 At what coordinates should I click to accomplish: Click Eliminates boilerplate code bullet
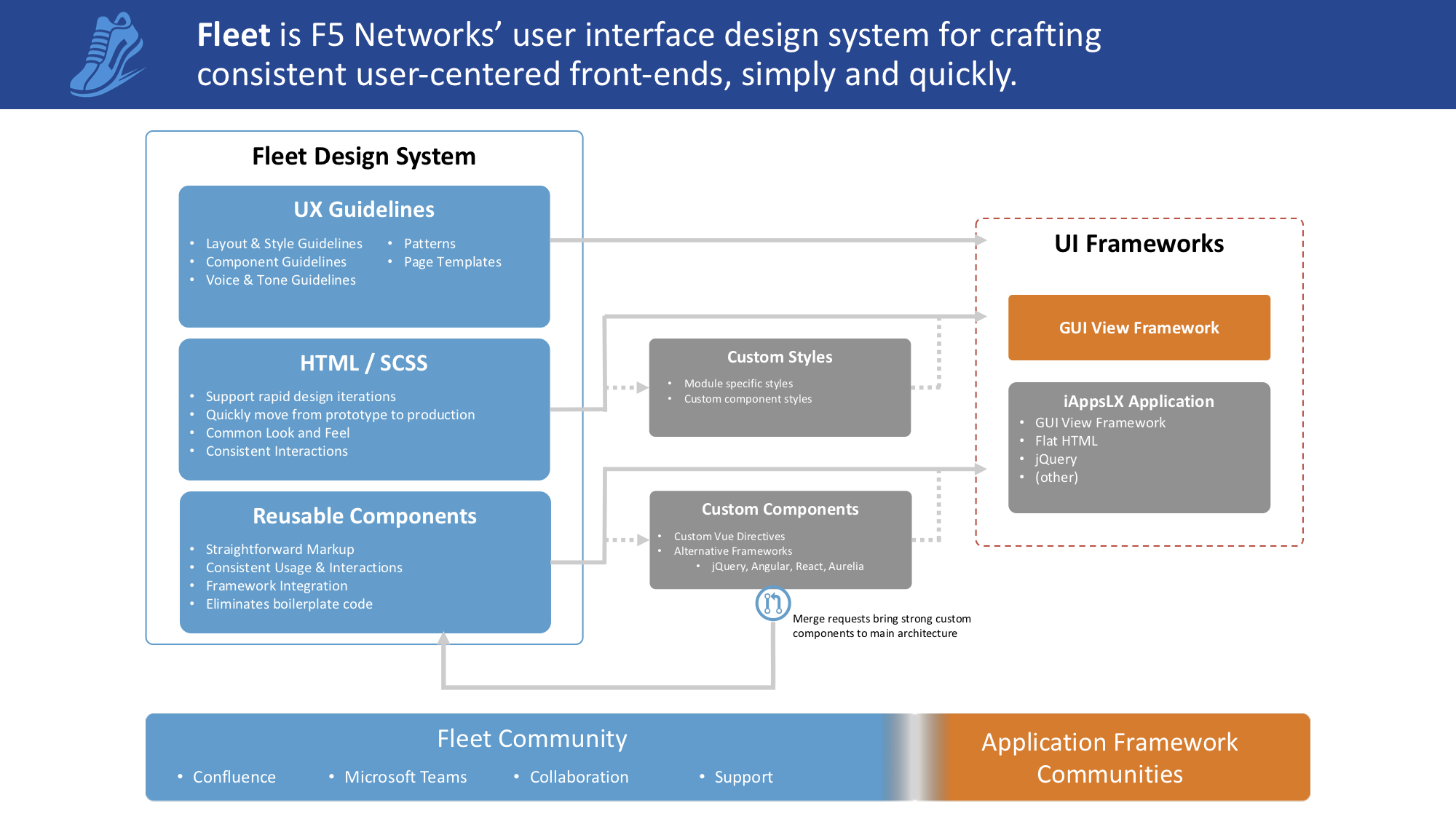tap(289, 604)
